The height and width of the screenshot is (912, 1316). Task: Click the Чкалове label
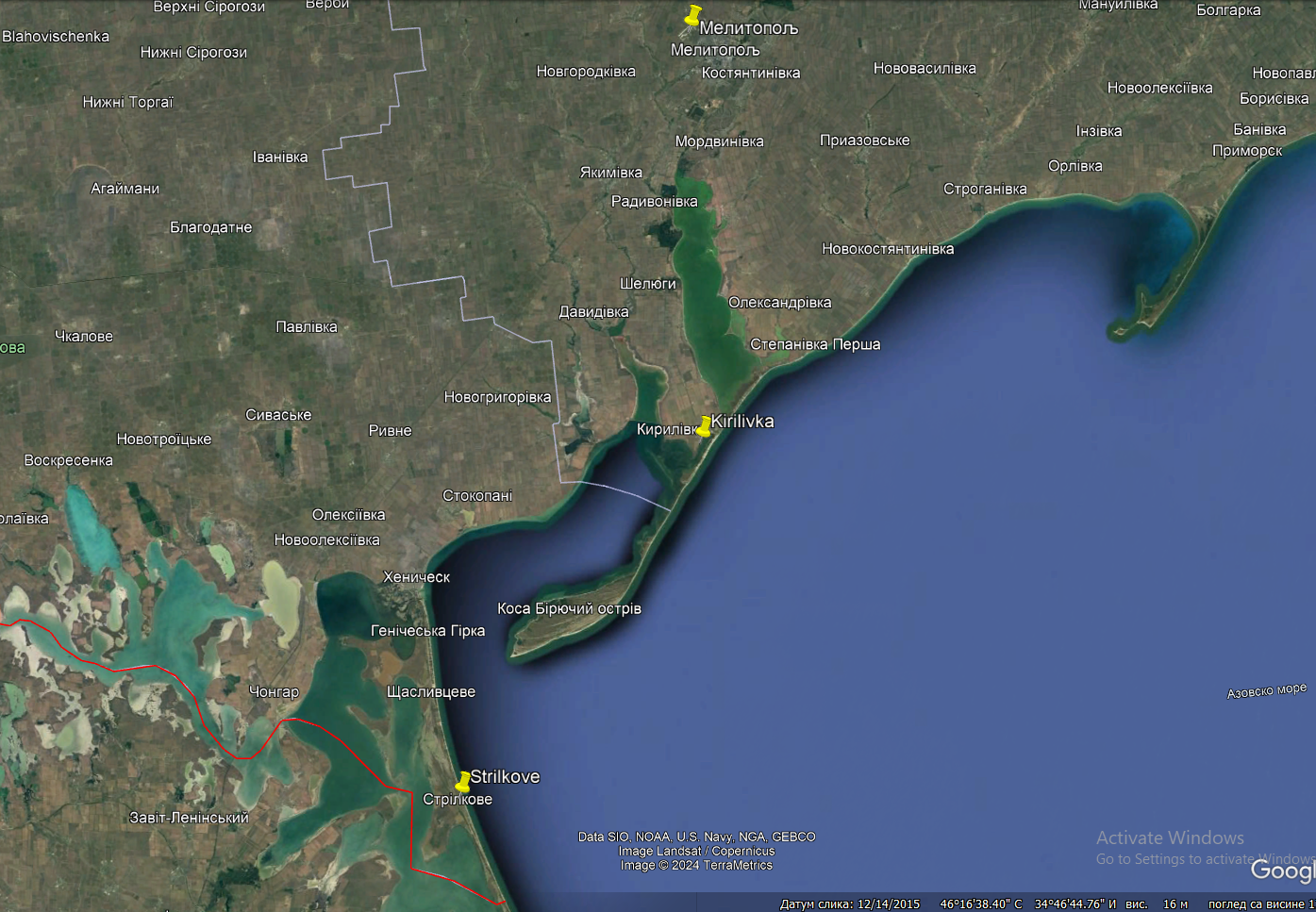pyautogui.click(x=84, y=336)
